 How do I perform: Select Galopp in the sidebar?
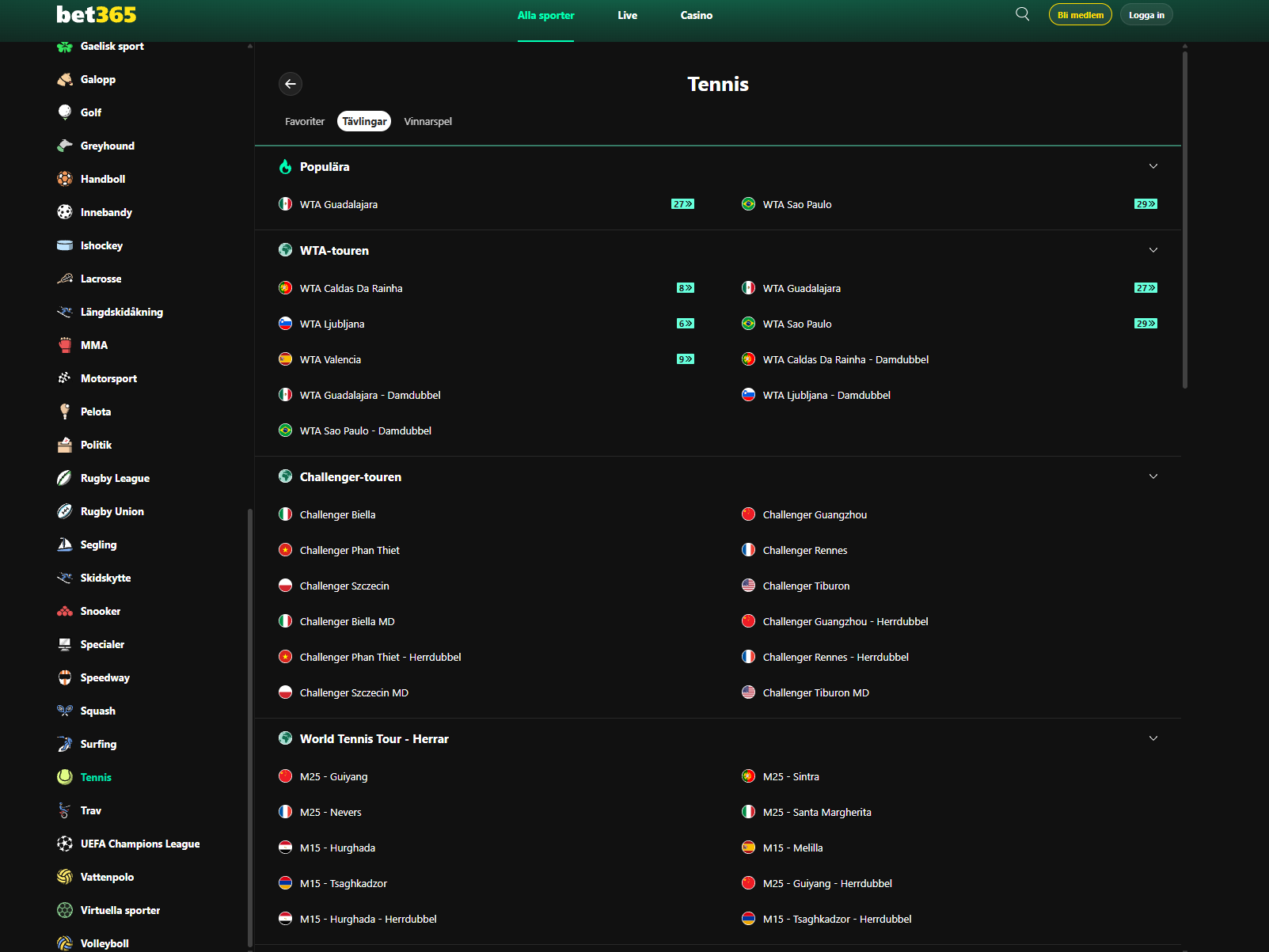(98, 79)
